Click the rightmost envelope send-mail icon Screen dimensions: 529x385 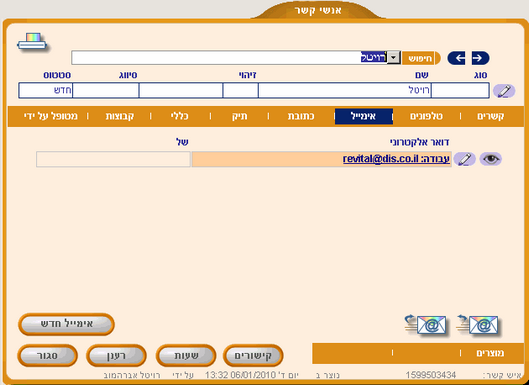pyautogui.click(x=478, y=325)
